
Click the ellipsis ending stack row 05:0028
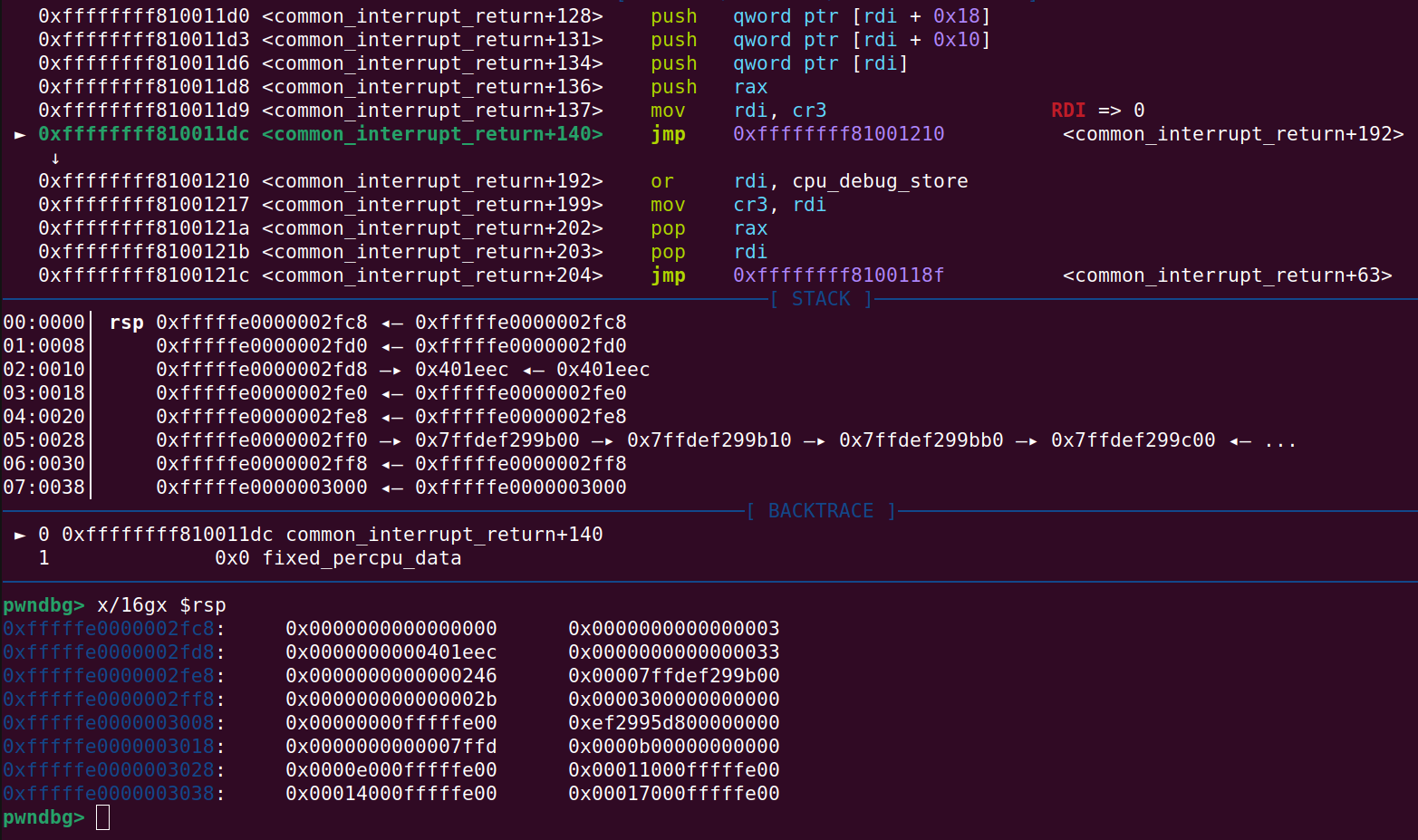[x=1280, y=440]
